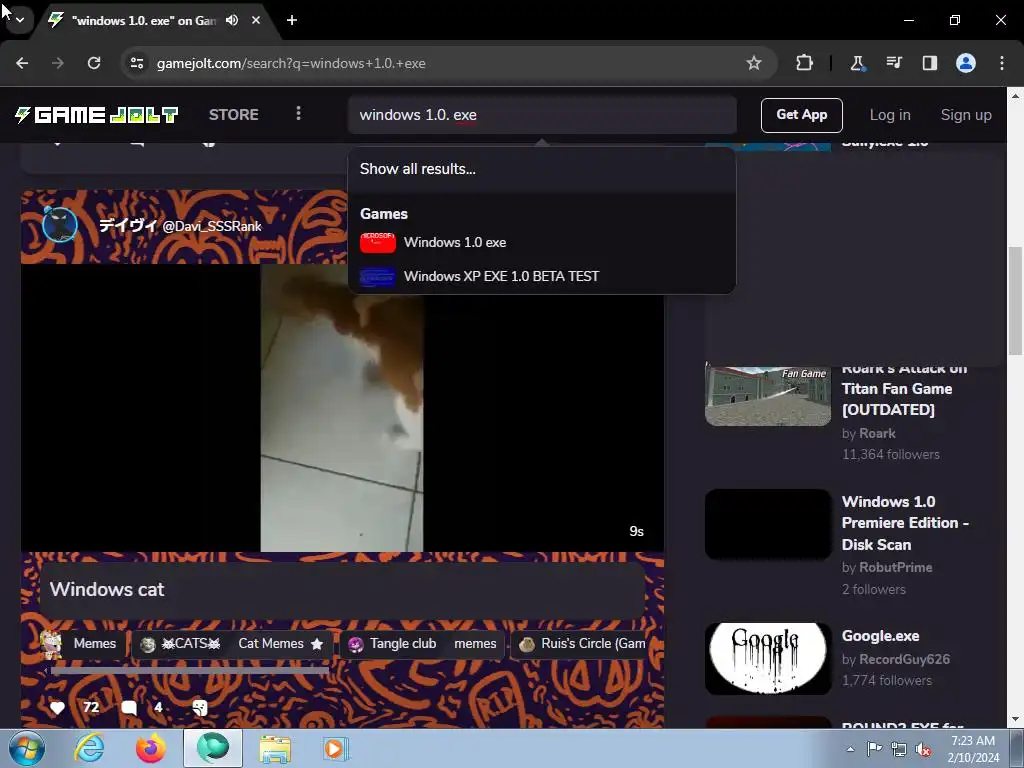Open the STORE page
1024x768 pixels.
click(234, 114)
